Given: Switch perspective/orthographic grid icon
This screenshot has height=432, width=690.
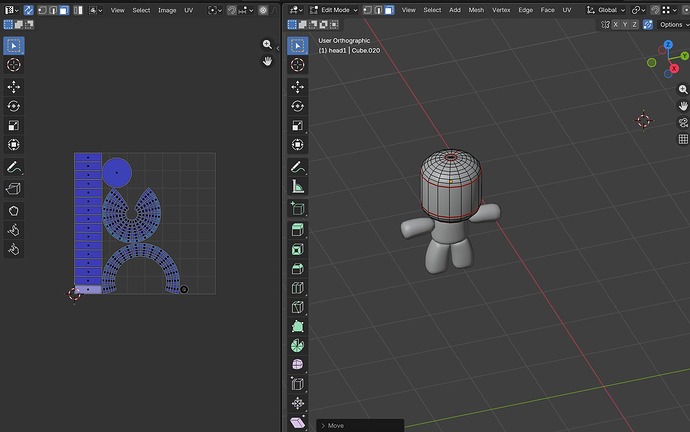Looking at the screenshot, I should 683,139.
